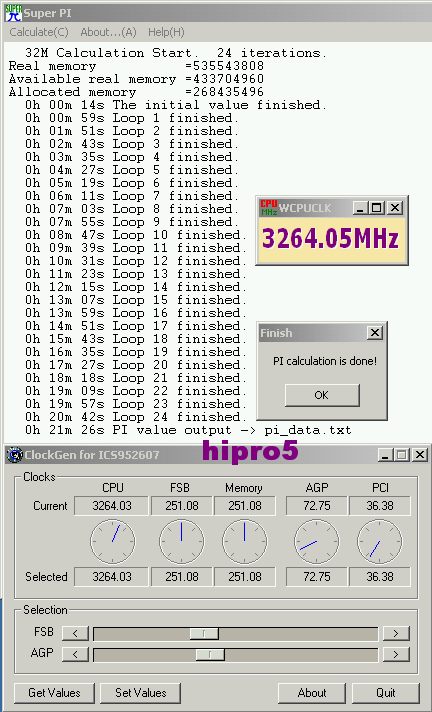
Task: Click the Current AGP field 72.75
Action: 317,506
